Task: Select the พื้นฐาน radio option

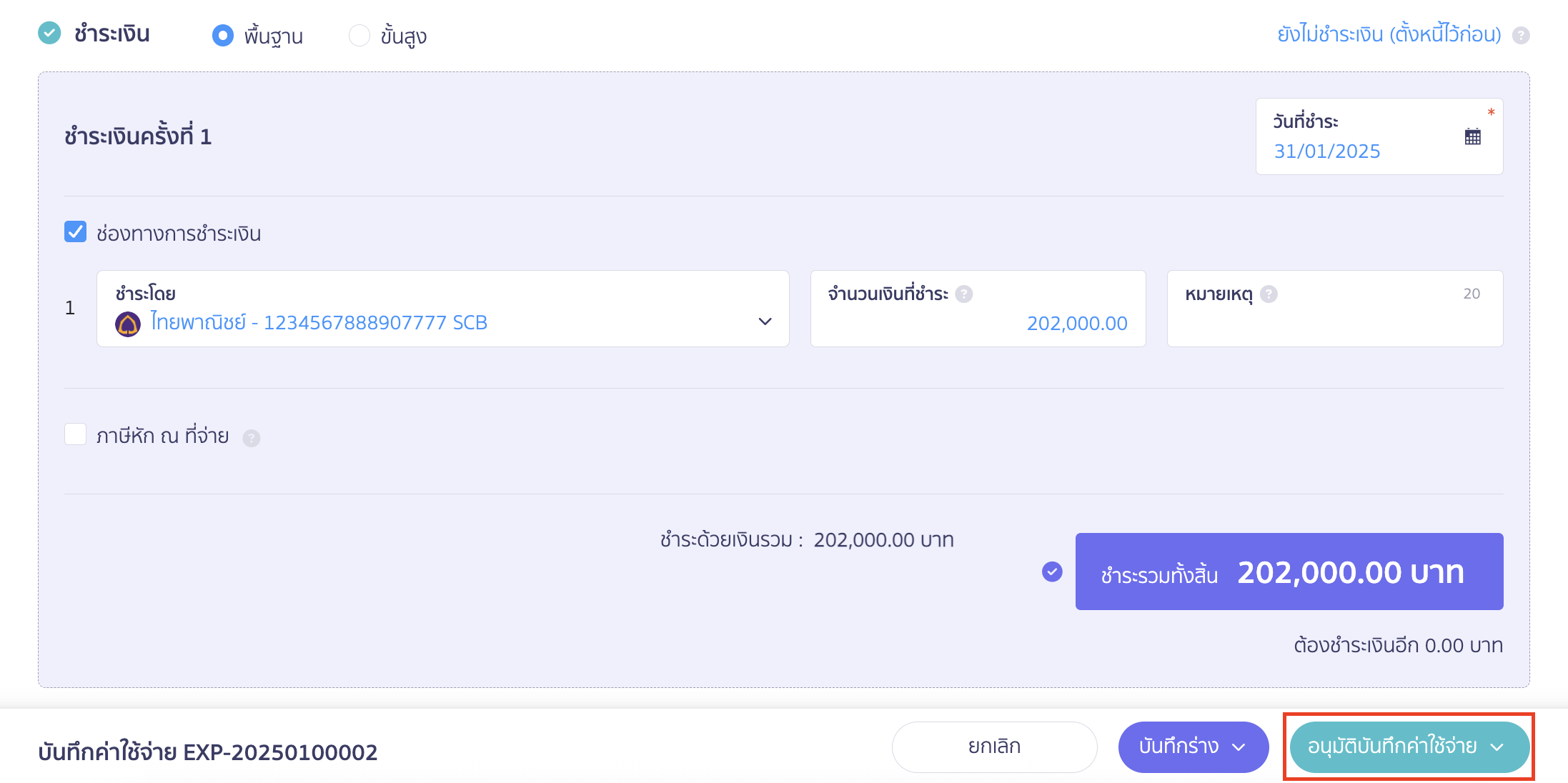Action: [x=223, y=35]
